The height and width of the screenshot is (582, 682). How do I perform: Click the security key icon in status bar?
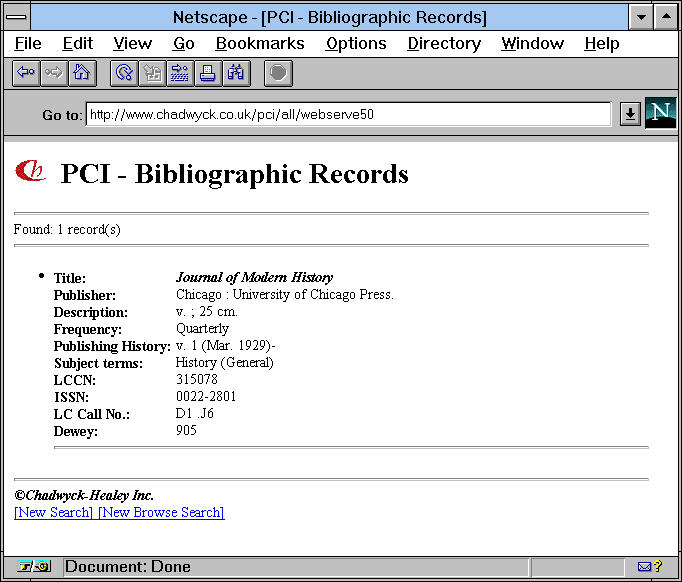coord(34,566)
